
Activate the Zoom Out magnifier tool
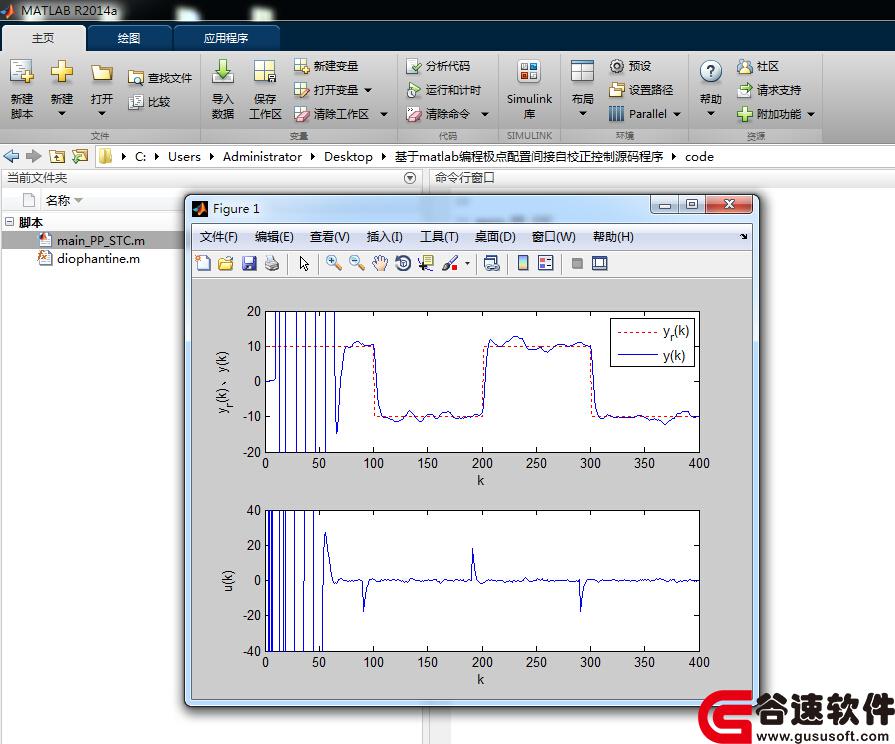click(x=357, y=263)
